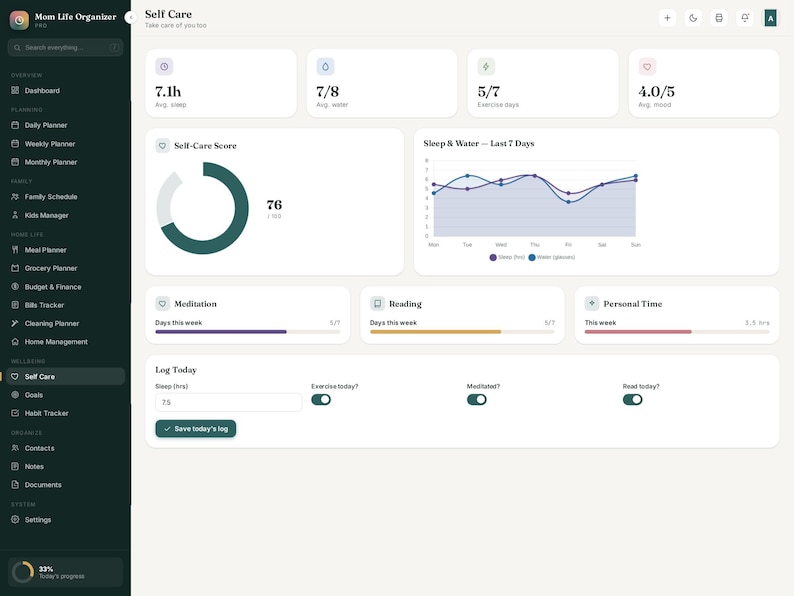
Task: Click the 76 self-care score number
Action: pos(274,205)
